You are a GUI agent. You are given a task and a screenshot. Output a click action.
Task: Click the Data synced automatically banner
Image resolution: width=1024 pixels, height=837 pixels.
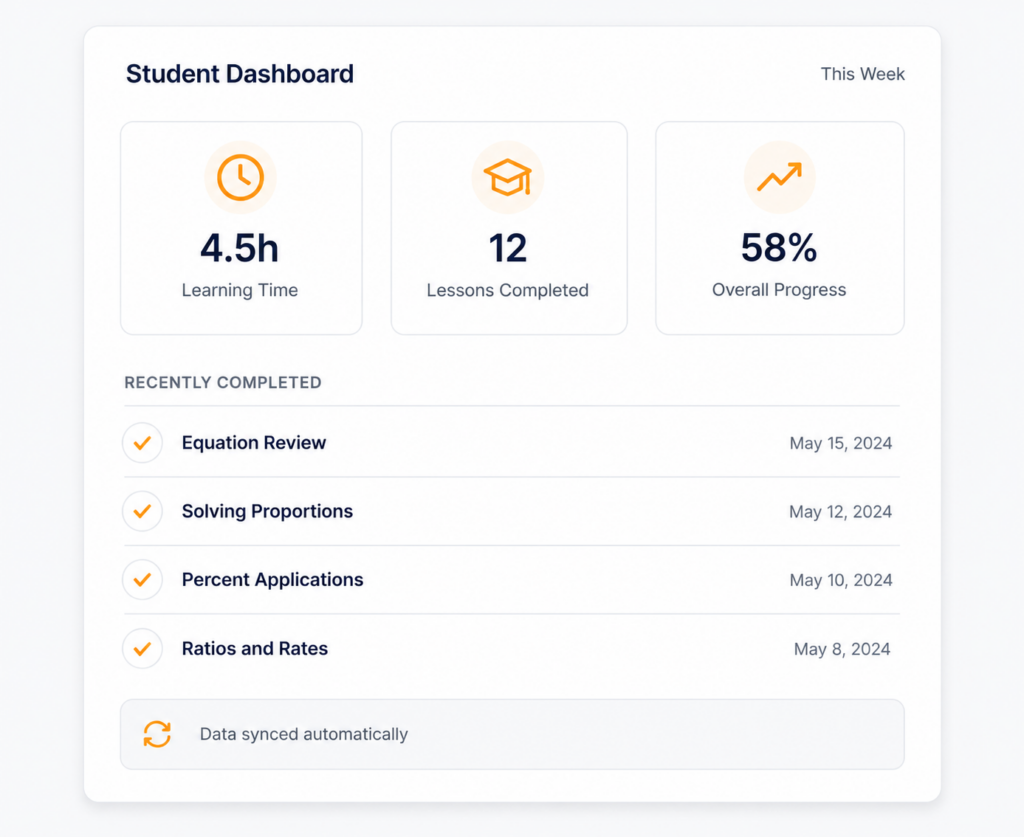click(x=512, y=734)
